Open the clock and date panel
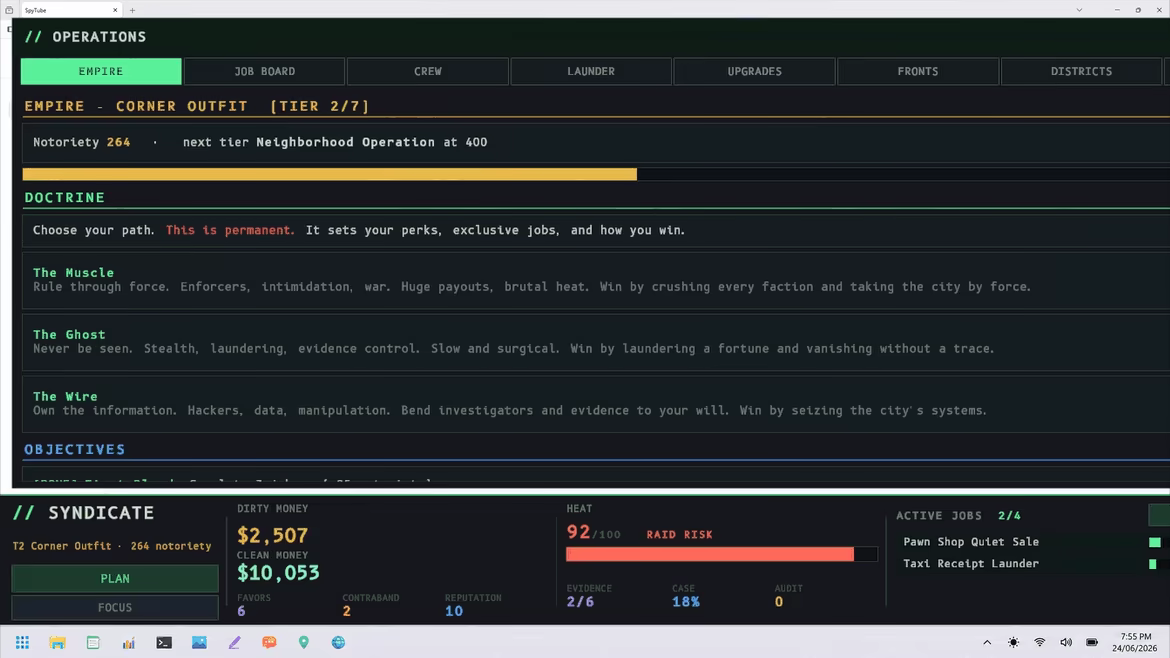The image size is (1170, 658). tap(1135, 642)
